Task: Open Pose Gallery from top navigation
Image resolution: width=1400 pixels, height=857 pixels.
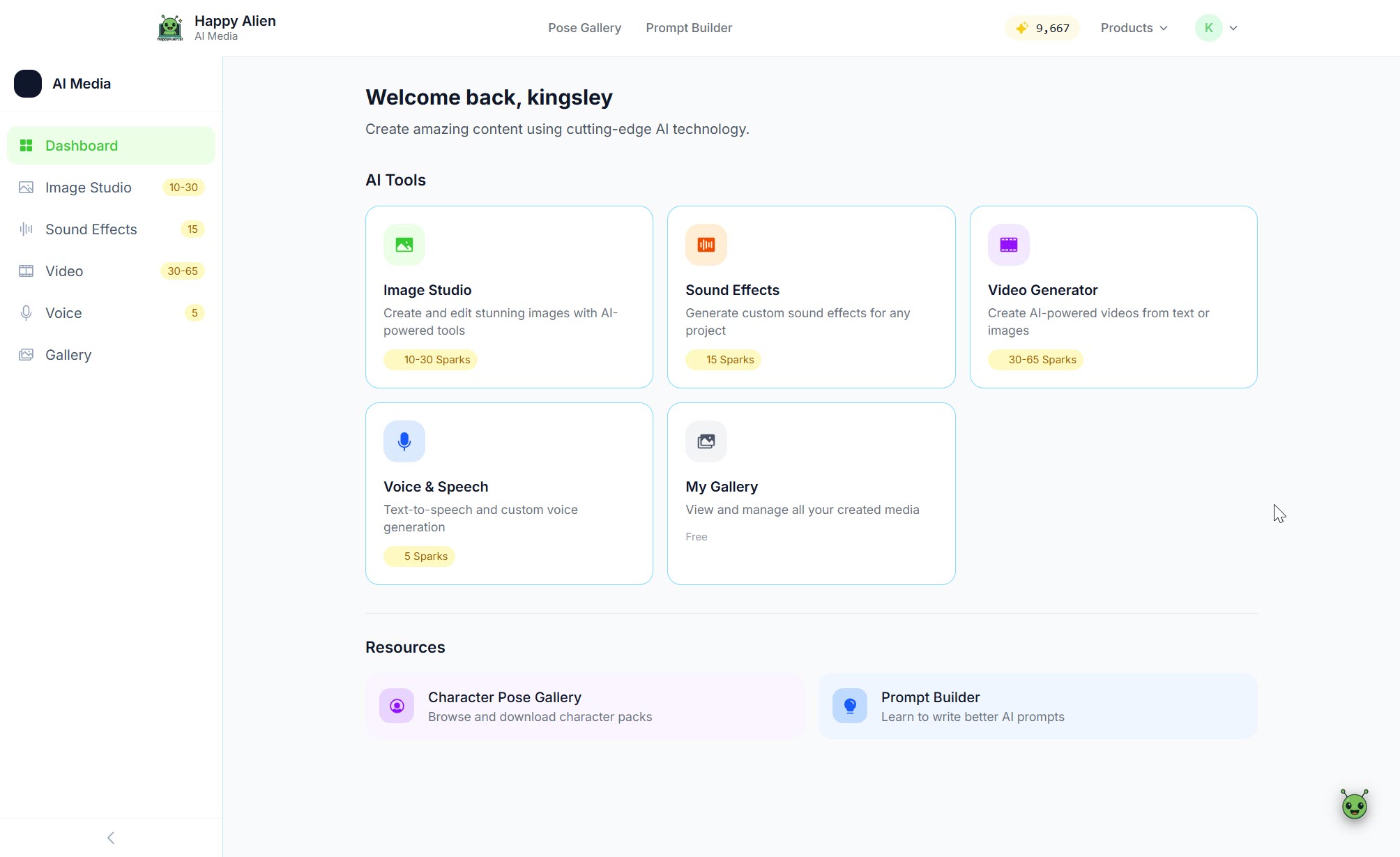Action: click(x=584, y=28)
